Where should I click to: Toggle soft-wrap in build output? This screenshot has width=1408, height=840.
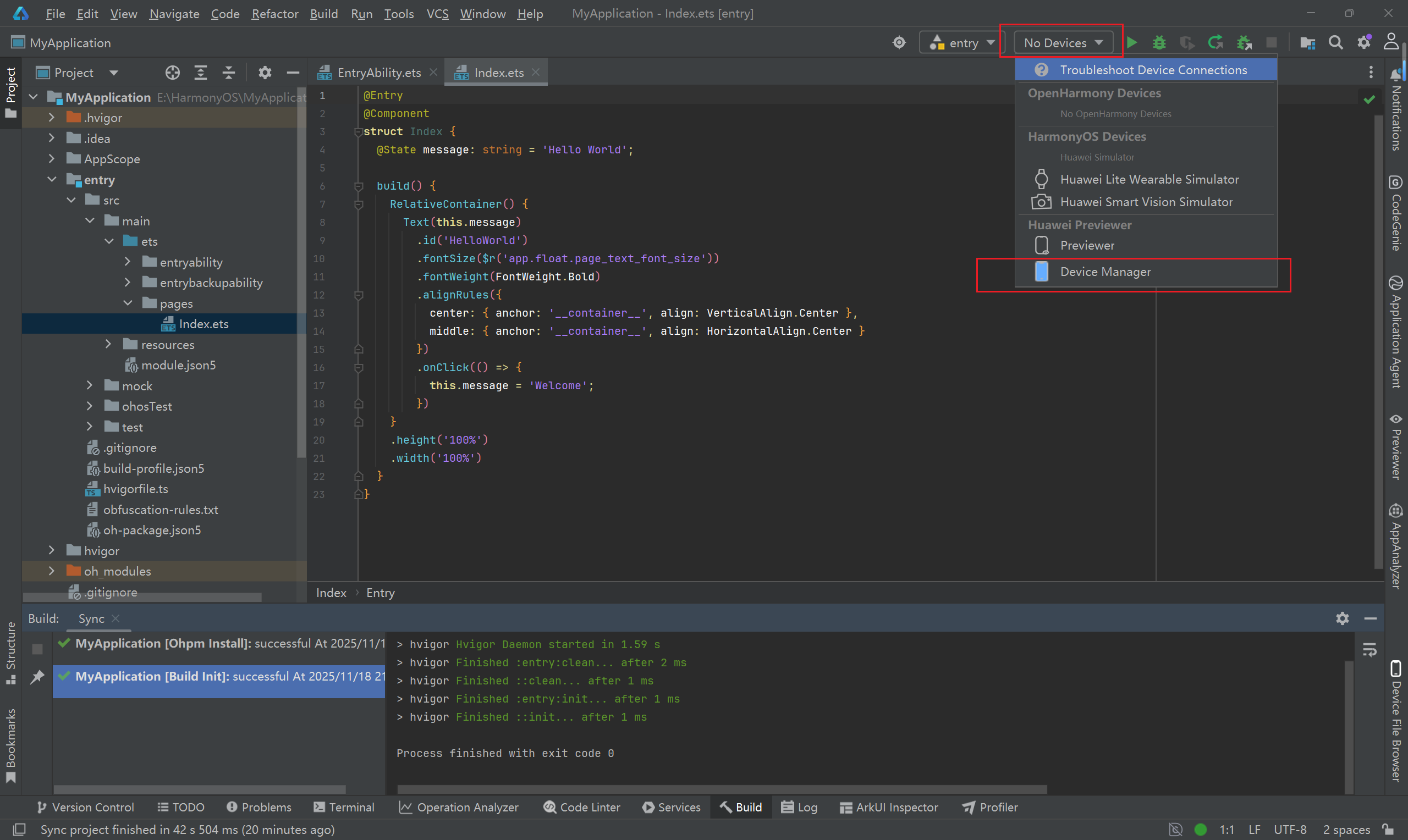[1369, 650]
